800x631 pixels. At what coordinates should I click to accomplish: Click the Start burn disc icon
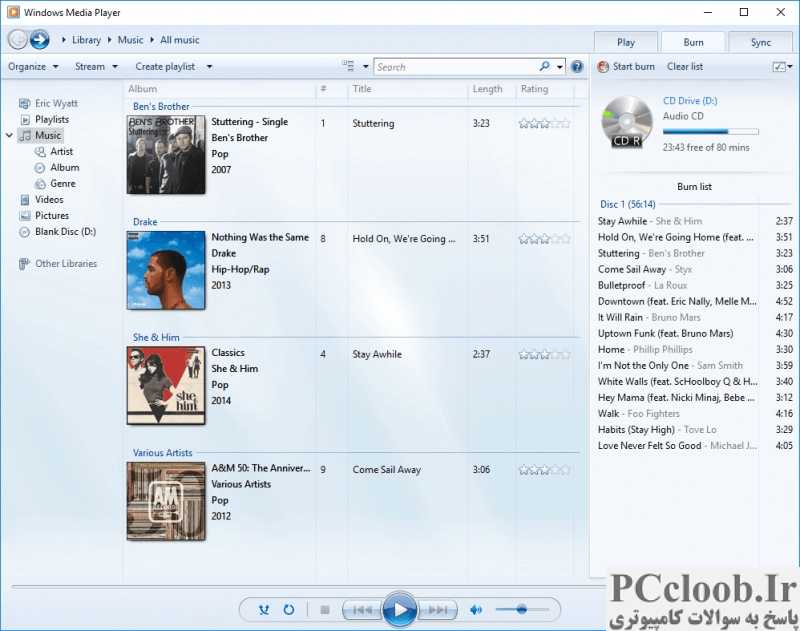(x=603, y=67)
